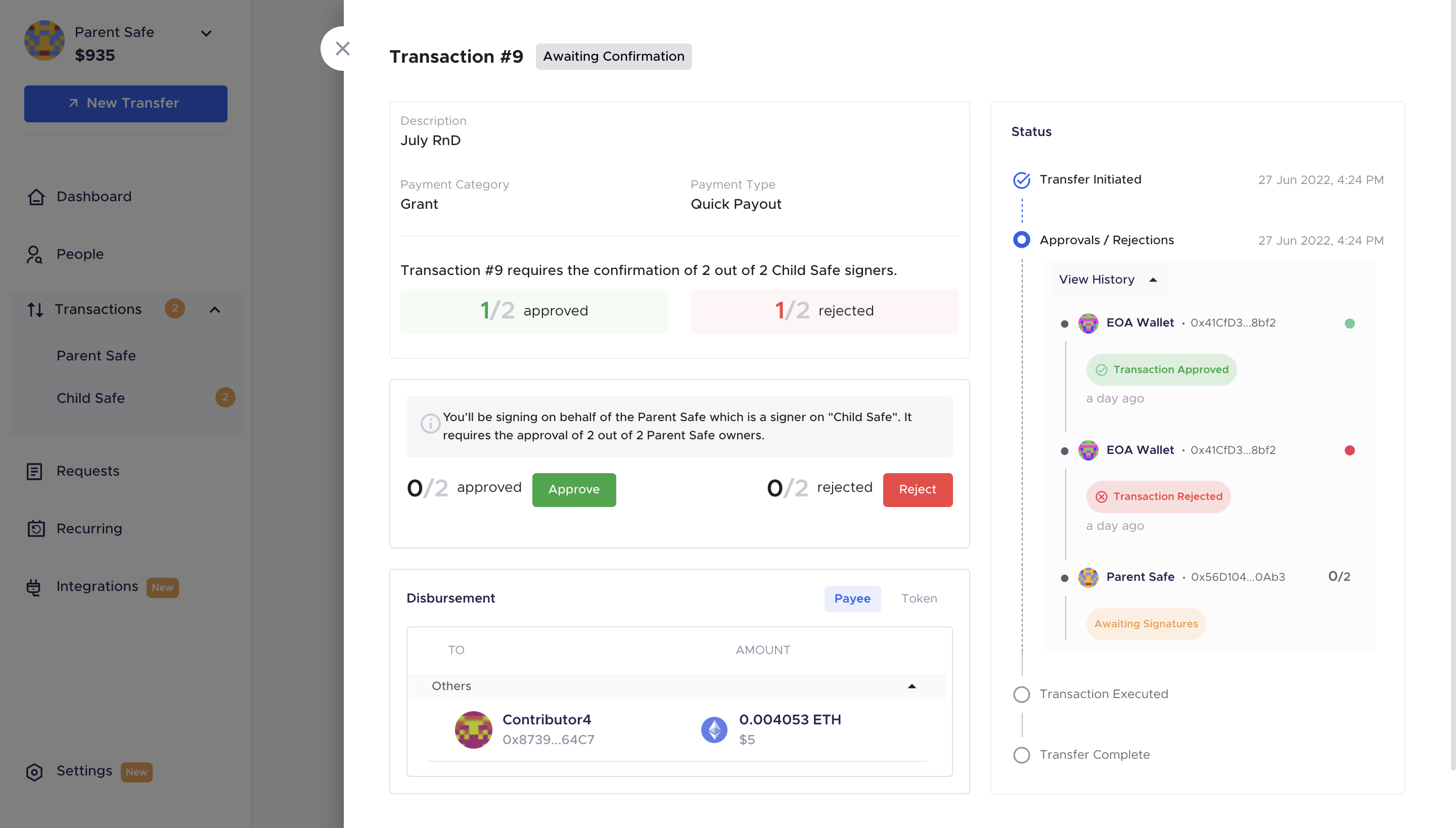Click address 0x56D104...0Ab3
The image size is (1456, 828).
coord(1238,577)
